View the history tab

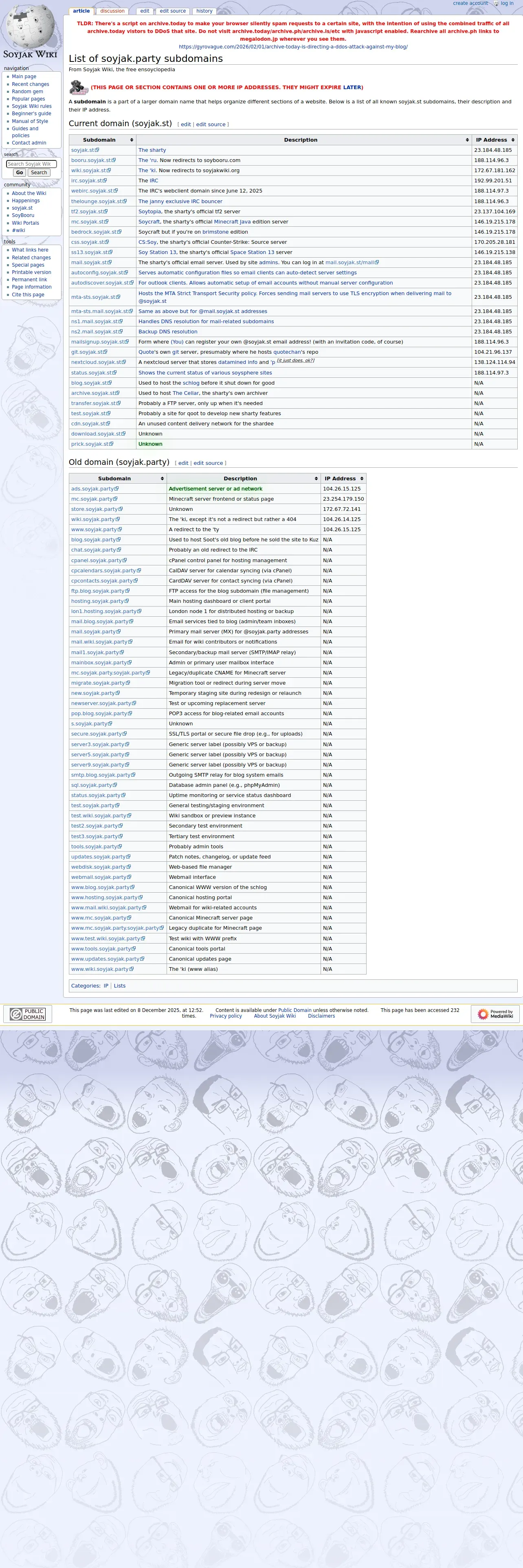tap(204, 11)
